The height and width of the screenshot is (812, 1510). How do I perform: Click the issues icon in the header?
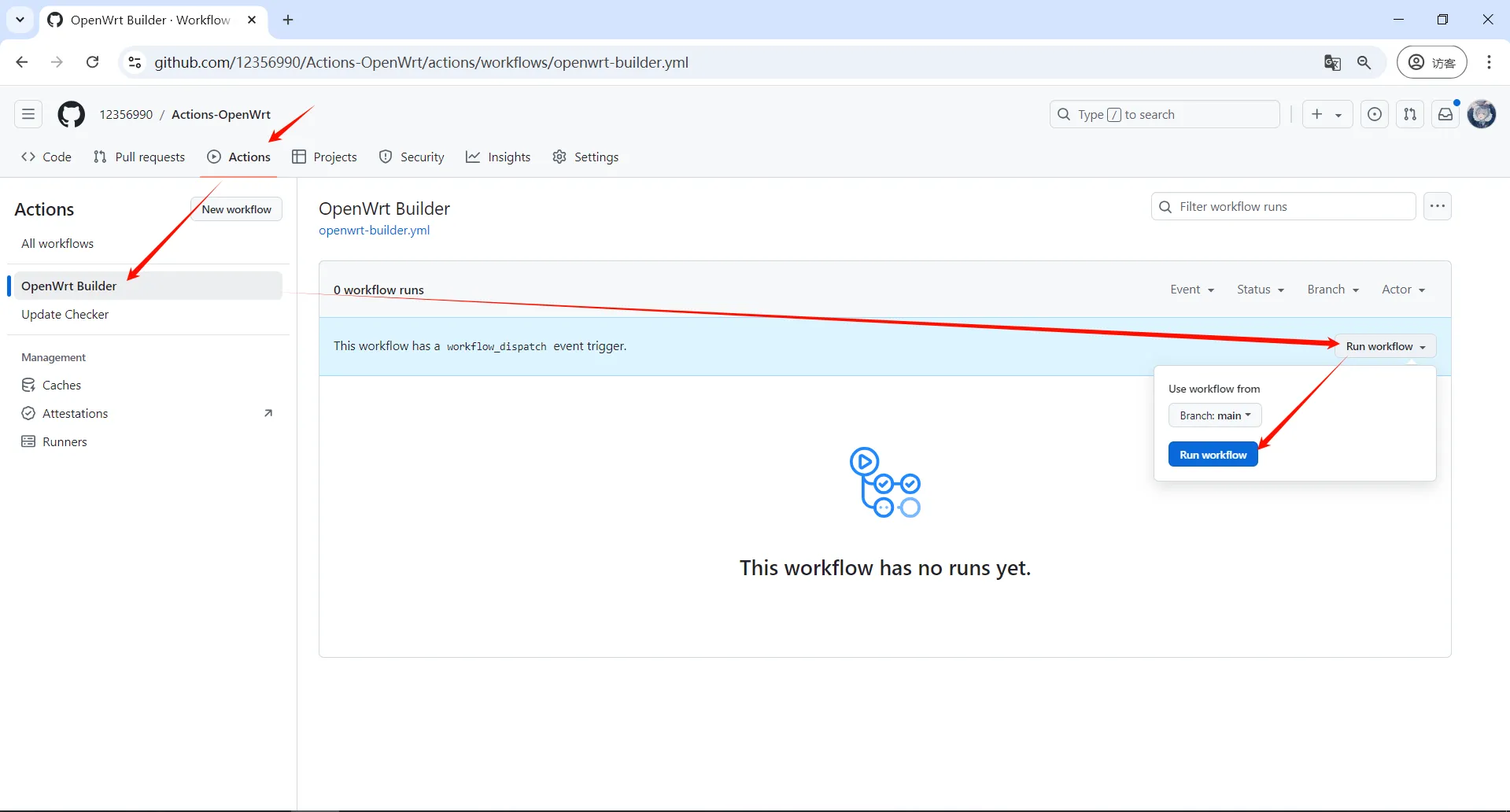click(x=1374, y=114)
